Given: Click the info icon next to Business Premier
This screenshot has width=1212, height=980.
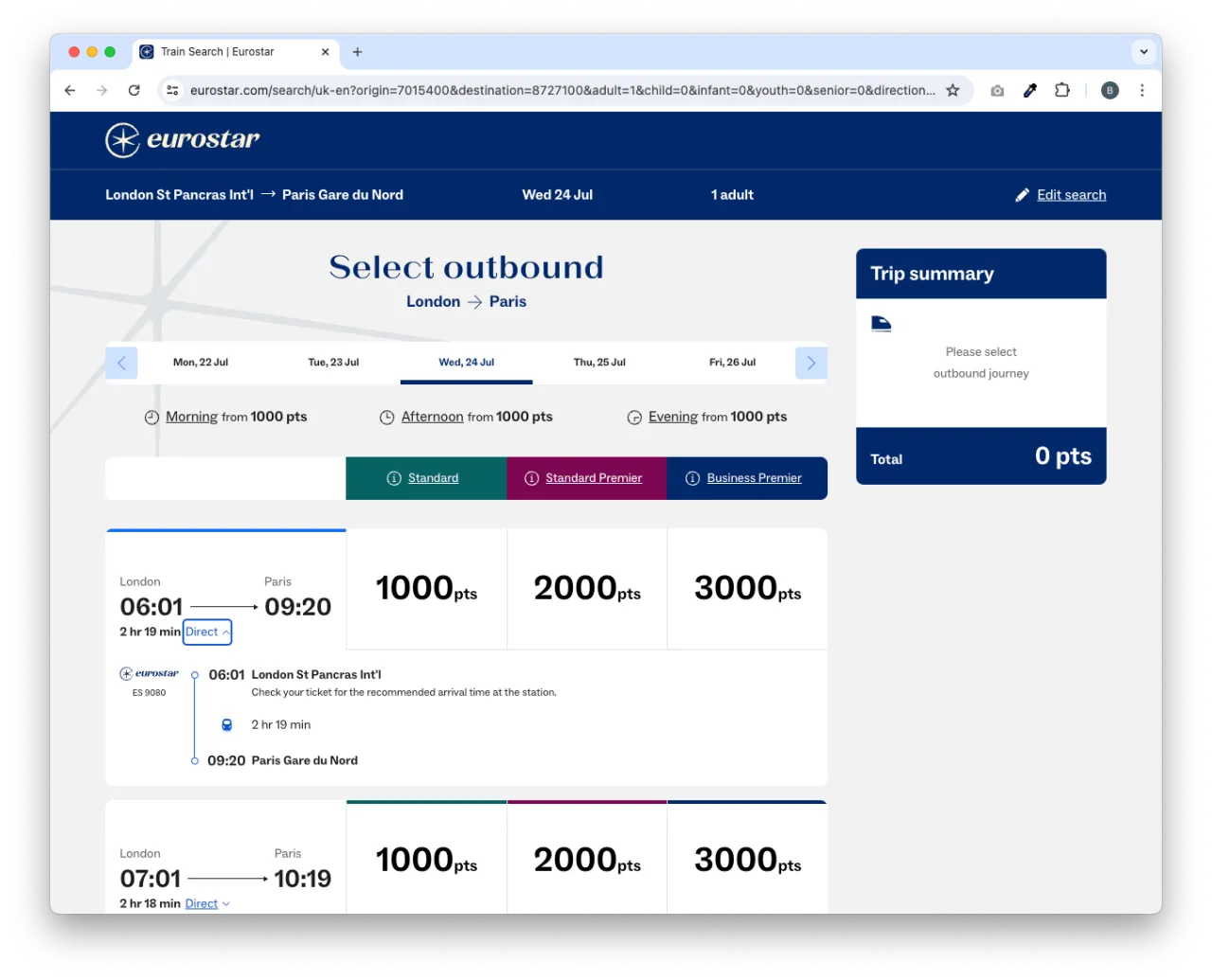Looking at the screenshot, I should click(x=692, y=478).
